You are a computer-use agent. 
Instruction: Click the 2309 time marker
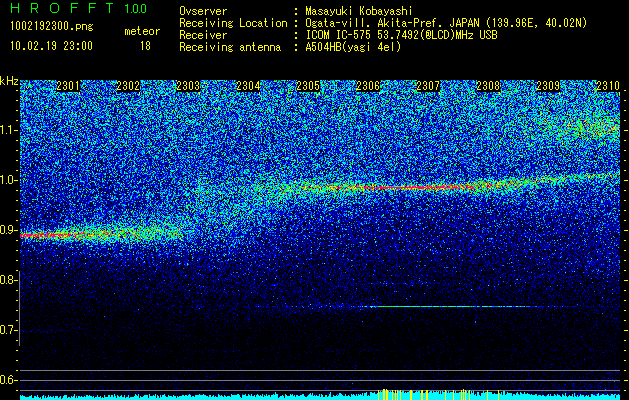click(x=548, y=86)
